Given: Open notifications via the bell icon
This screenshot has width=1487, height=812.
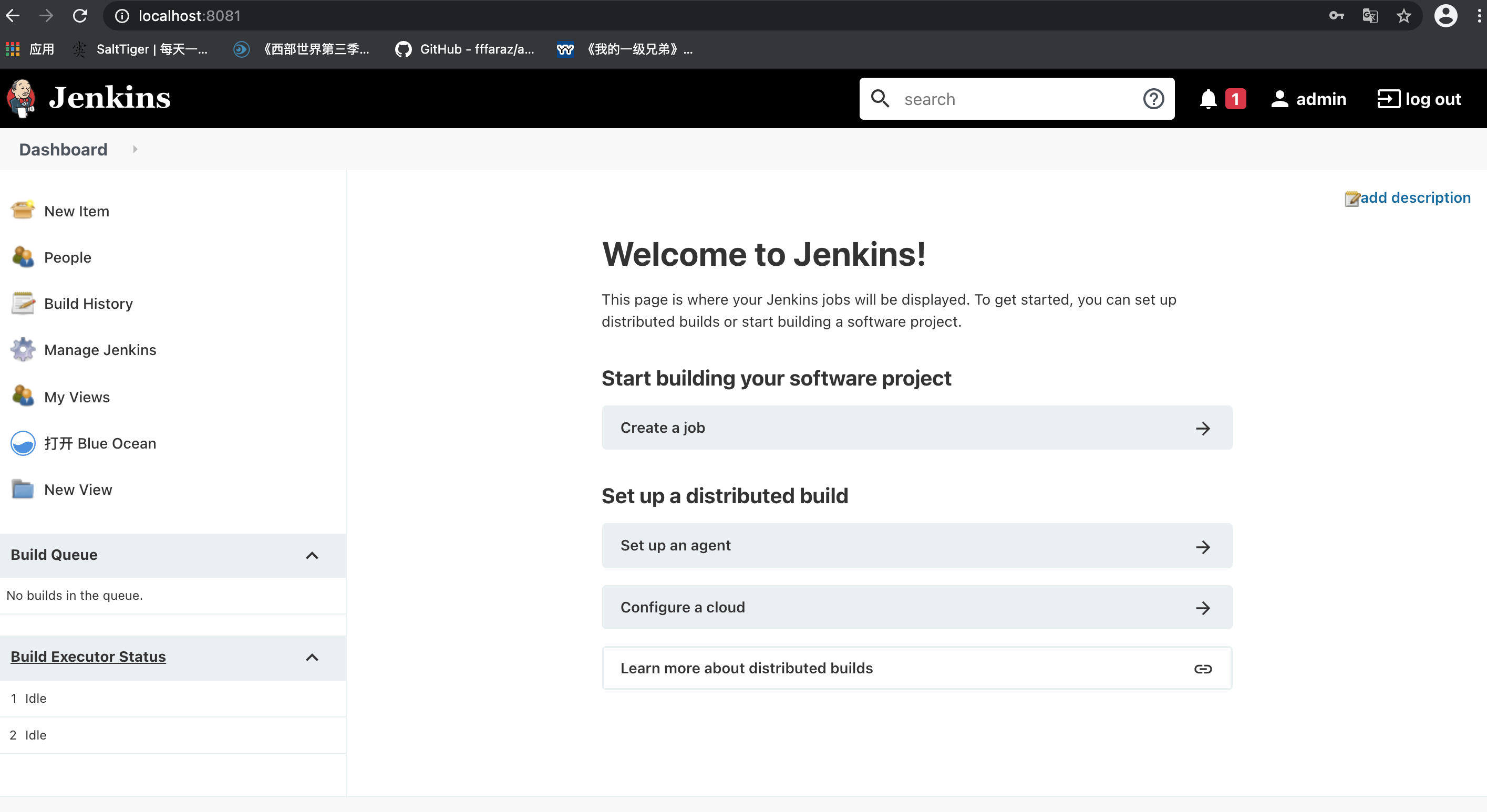Looking at the screenshot, I should [1207, 99].
